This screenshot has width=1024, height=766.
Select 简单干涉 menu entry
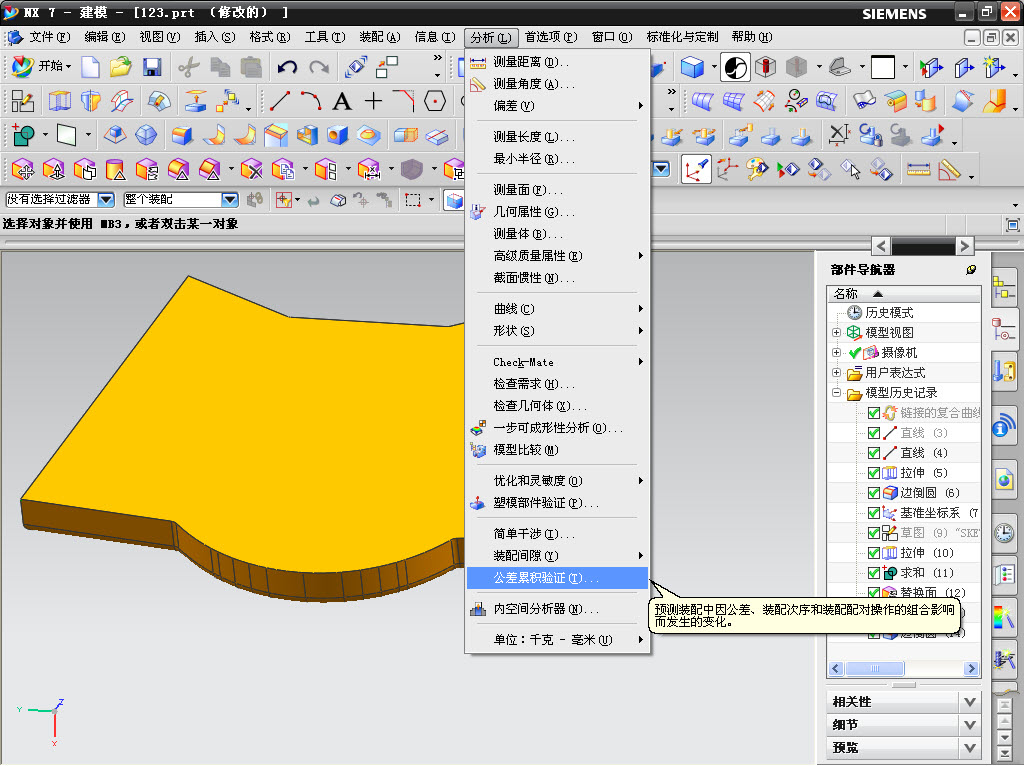tap(557, 534)
